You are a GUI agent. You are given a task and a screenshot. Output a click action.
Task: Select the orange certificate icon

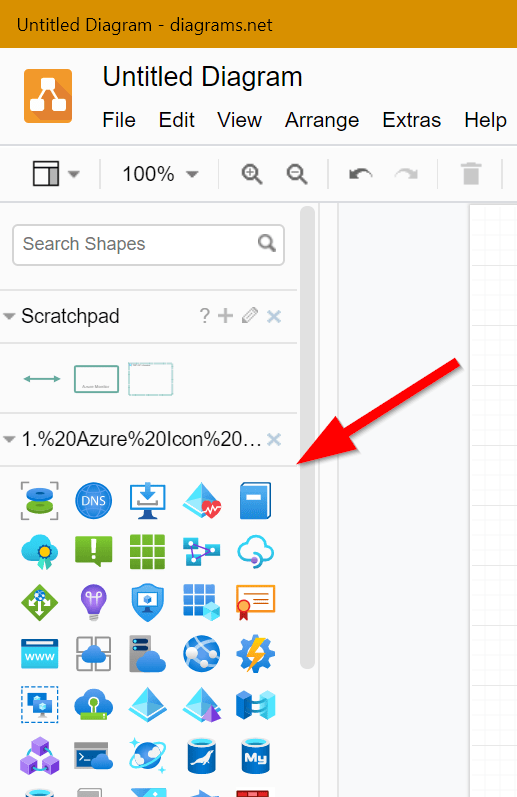[255, 602]
